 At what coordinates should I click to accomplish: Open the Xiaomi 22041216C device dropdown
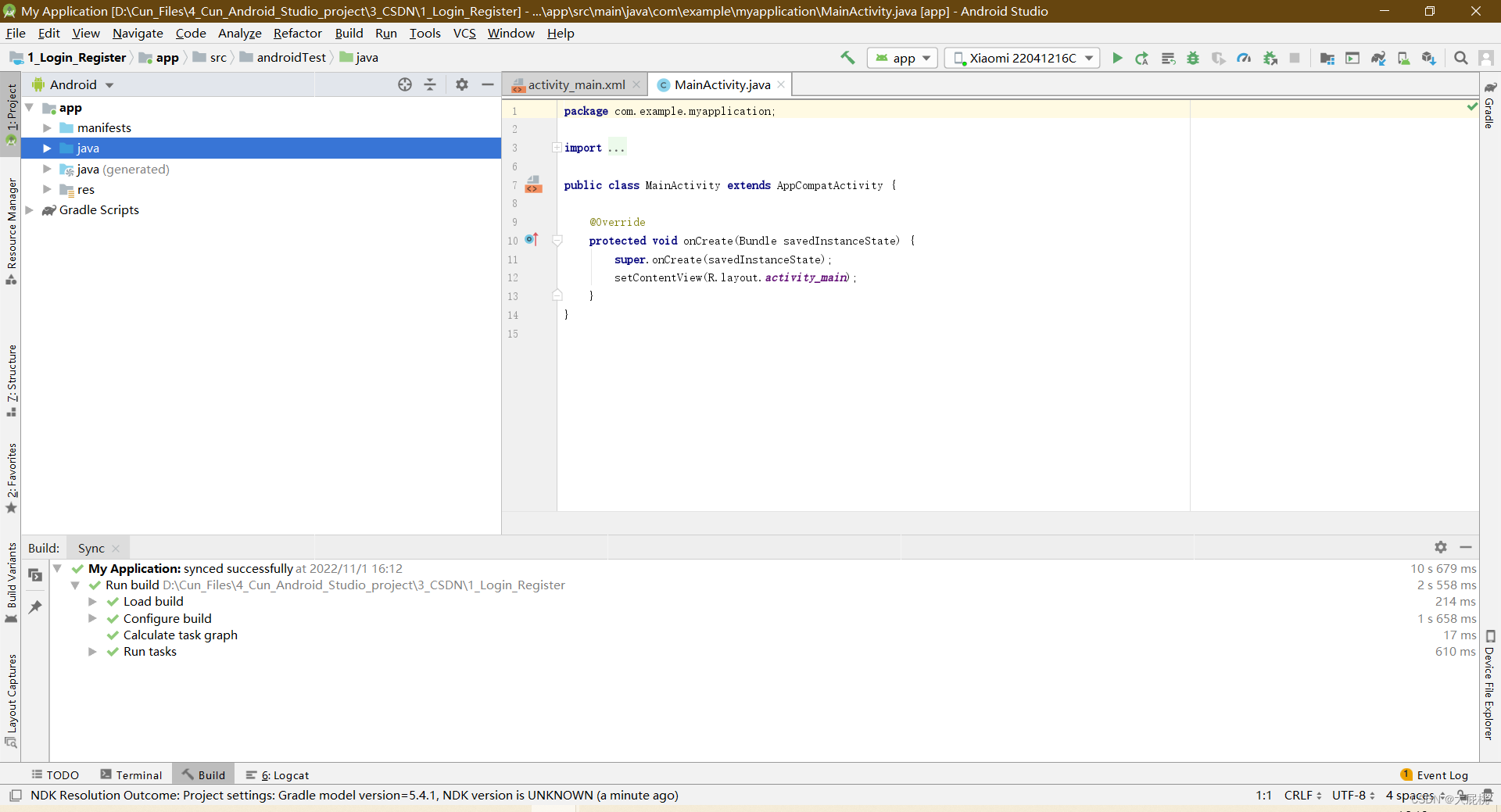pyautogui.click(x=1022, y=58)
